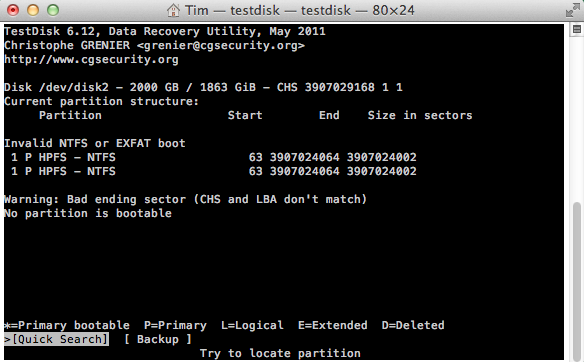Click the split pane icon above scrollbar

pos(577,29)
